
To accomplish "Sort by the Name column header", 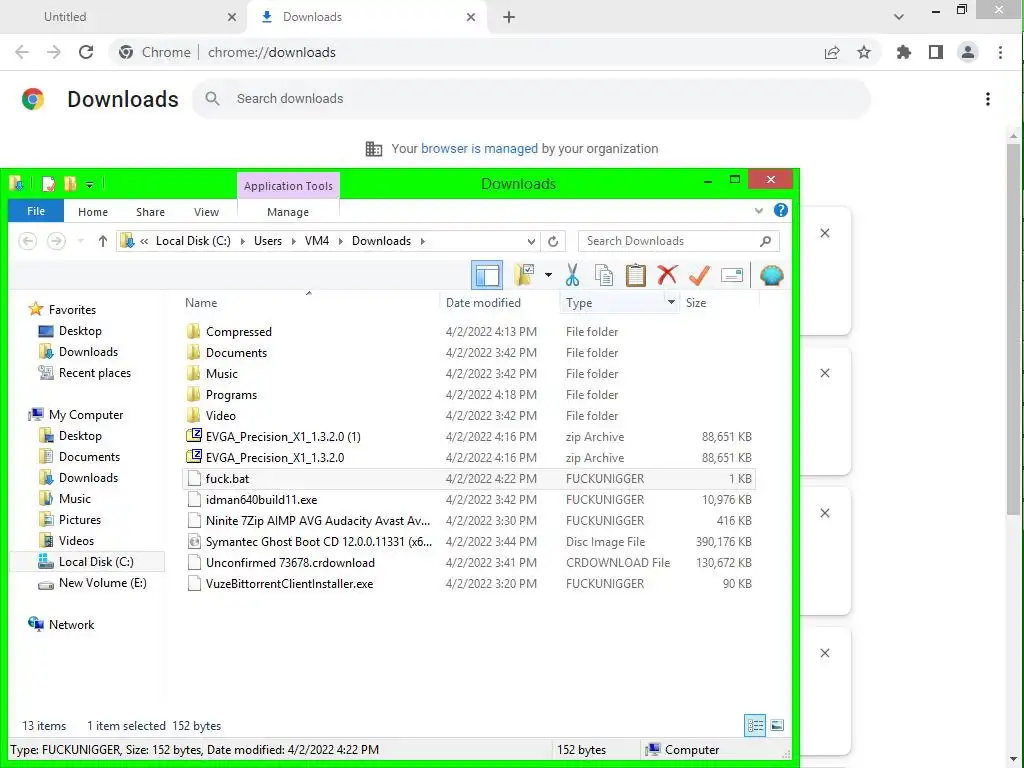I will click(310, 302).
